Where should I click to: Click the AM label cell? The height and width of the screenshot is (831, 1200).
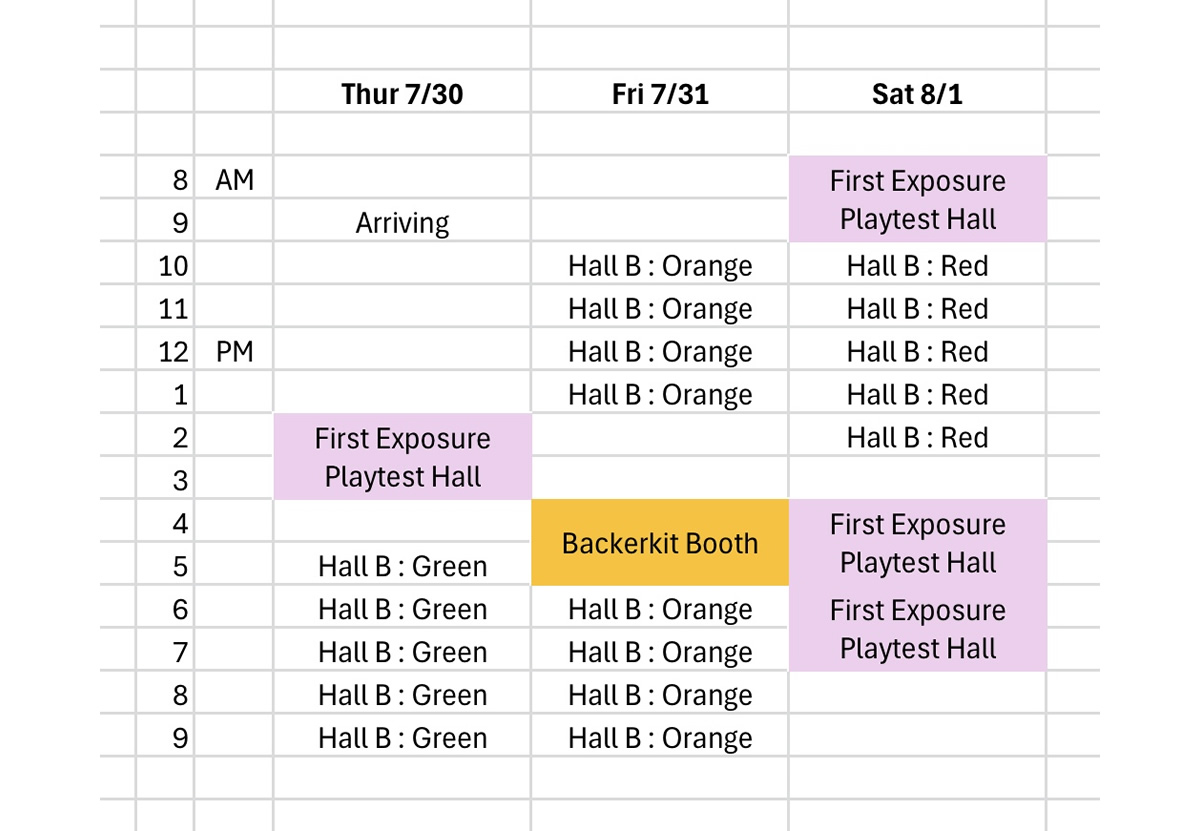[234, 177]
